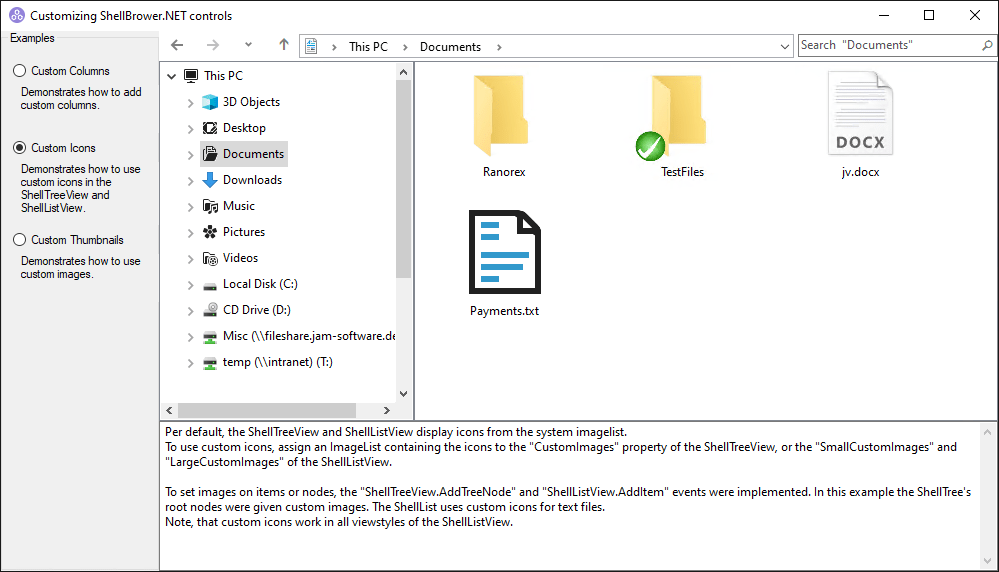This screenshot has width=999, height=572.
Task: Click the search magnifier icon
Action: coord(987,46)
